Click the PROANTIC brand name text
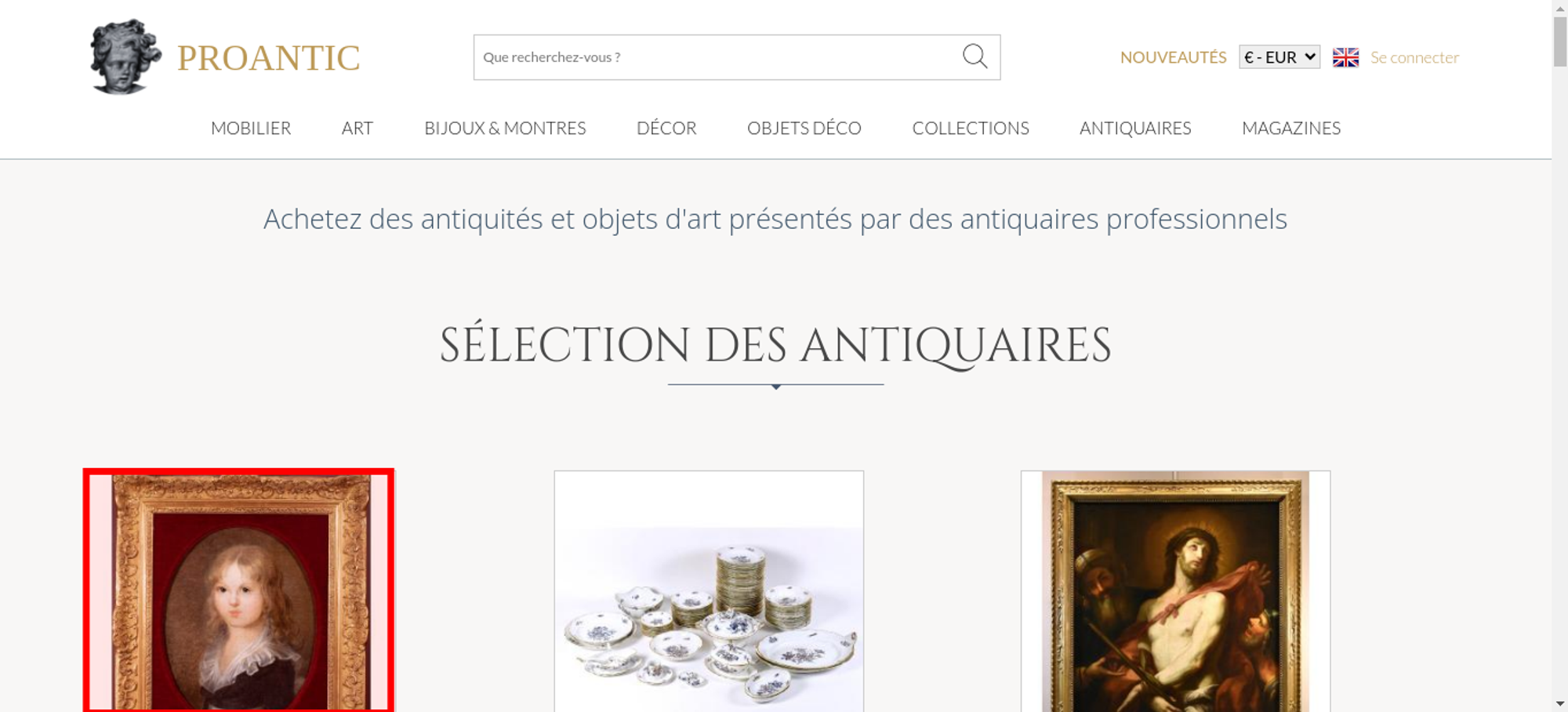This screenshot has height=712, width=1568. point(268,58)
